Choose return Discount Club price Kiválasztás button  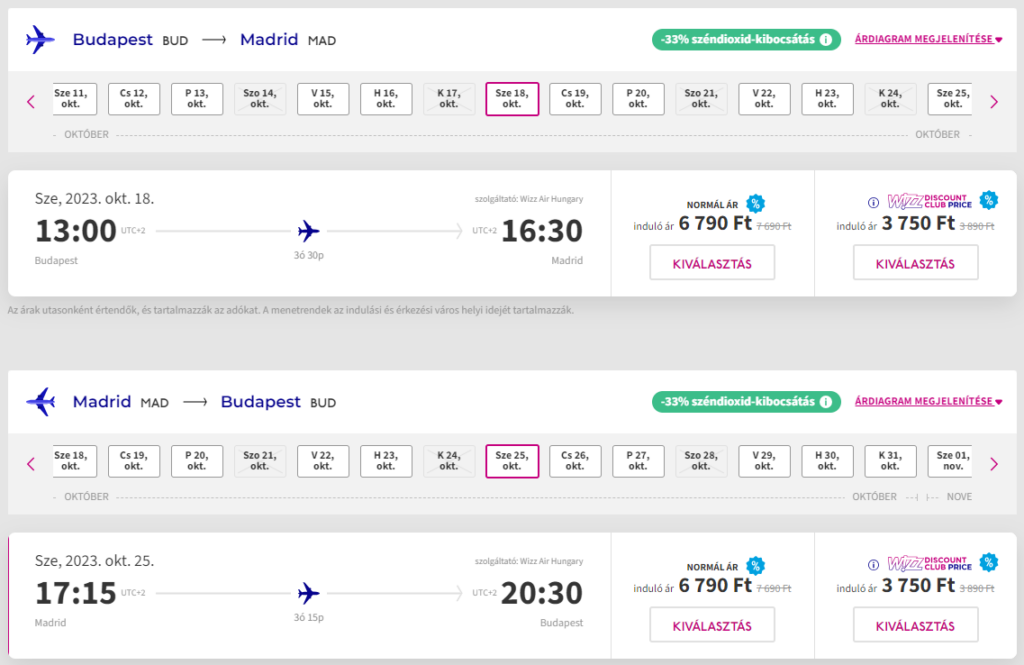click(916, 625)
